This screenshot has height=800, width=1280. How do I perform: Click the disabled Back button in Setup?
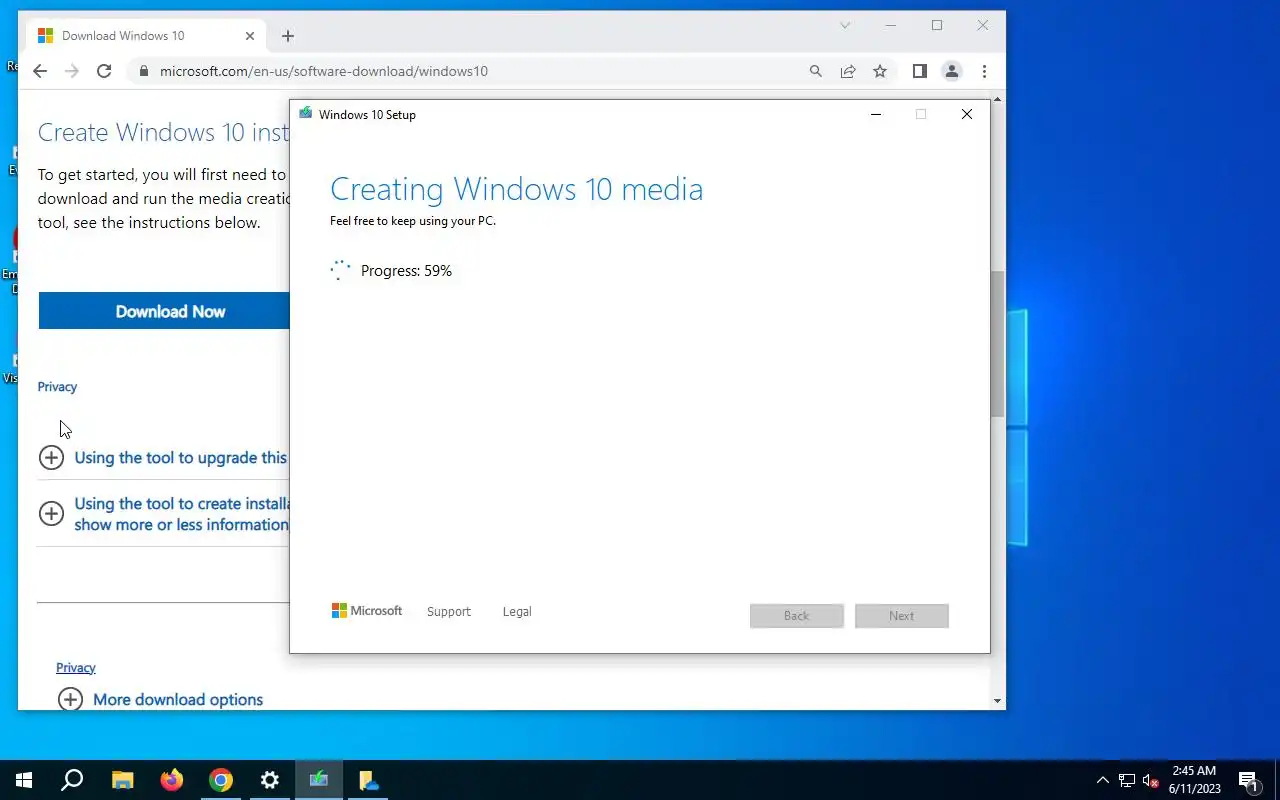[797, 615]
